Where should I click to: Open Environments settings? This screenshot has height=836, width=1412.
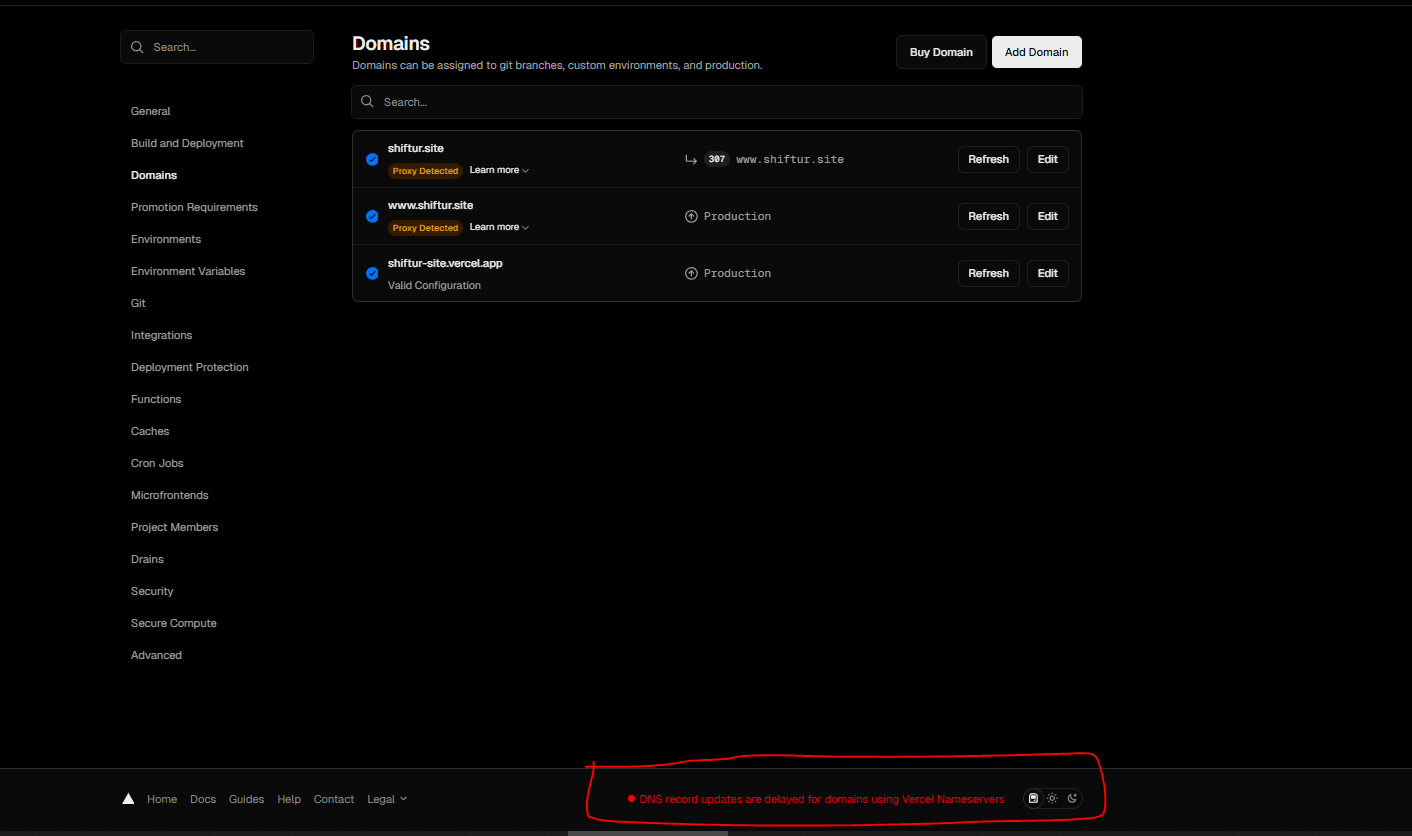click(166, 239)
